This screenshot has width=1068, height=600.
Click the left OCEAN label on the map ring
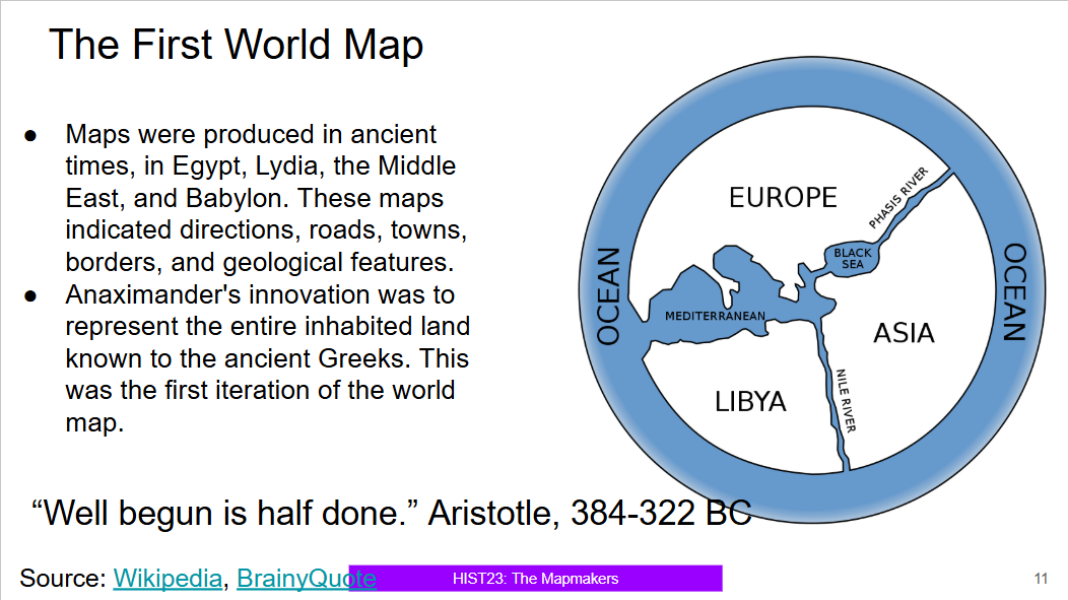608,296
